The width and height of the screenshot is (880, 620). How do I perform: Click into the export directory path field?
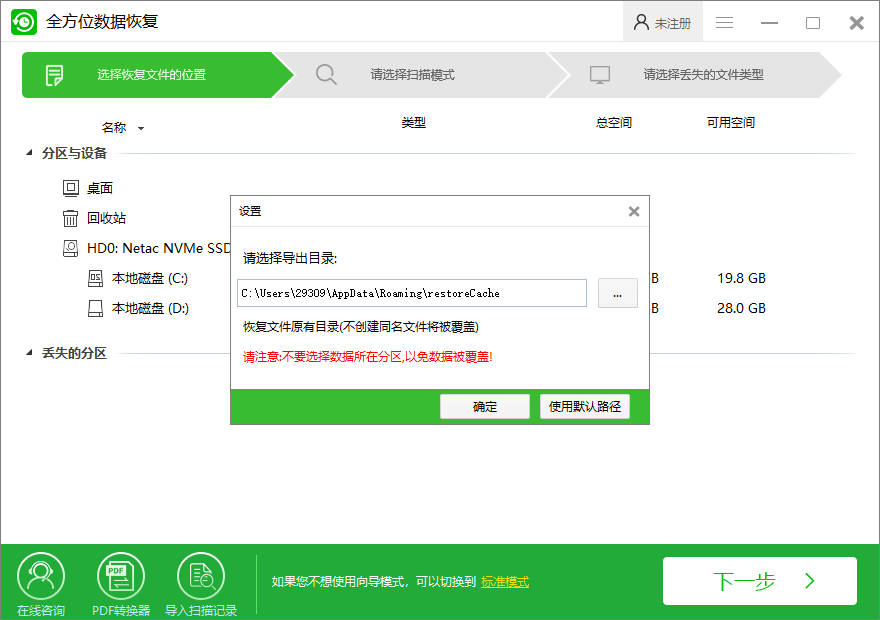tap(412, 293)
